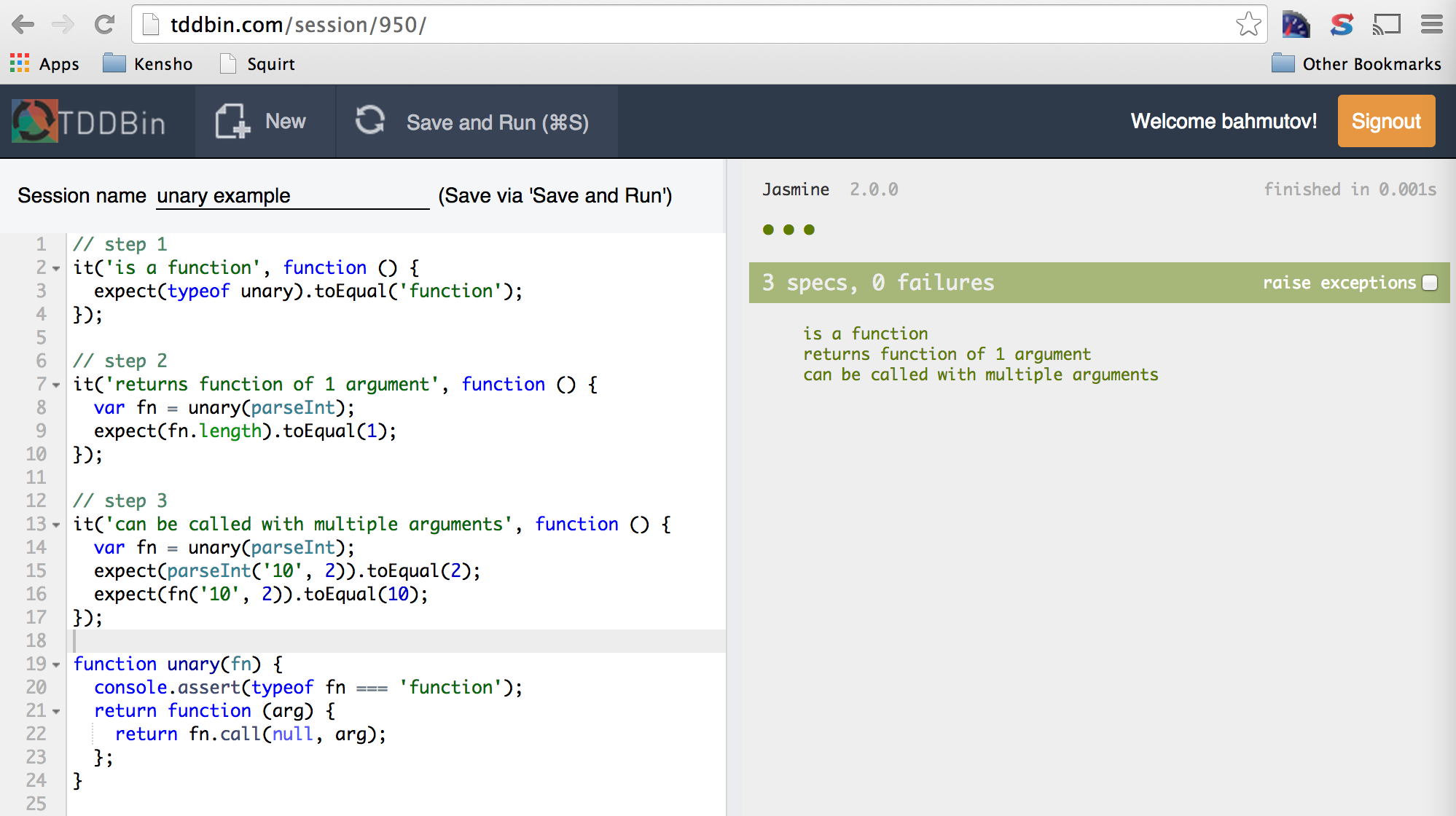Click the Signout button
The height and width of the screenshot is (816, 1456).
[x=1385, y=121]
